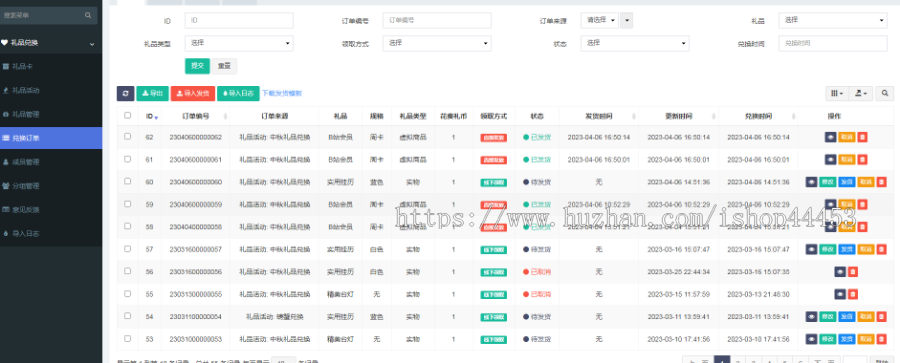View order 56 details via eye icon
Image resolution: width=900 pixels, height=363 pixels.
tap(840, 272)
